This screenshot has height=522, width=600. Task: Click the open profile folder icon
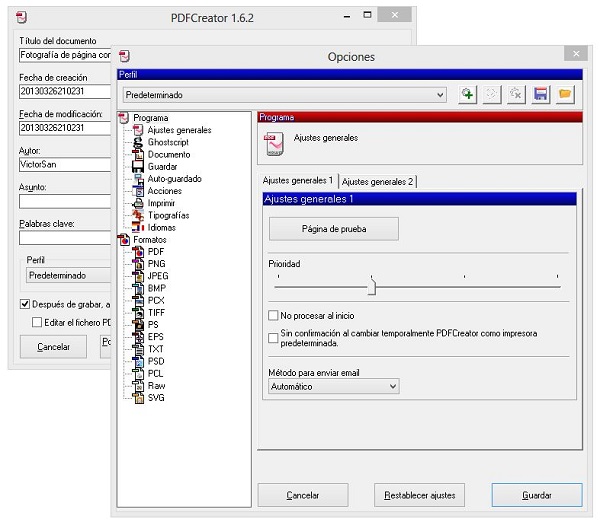(x=565, y=94)
